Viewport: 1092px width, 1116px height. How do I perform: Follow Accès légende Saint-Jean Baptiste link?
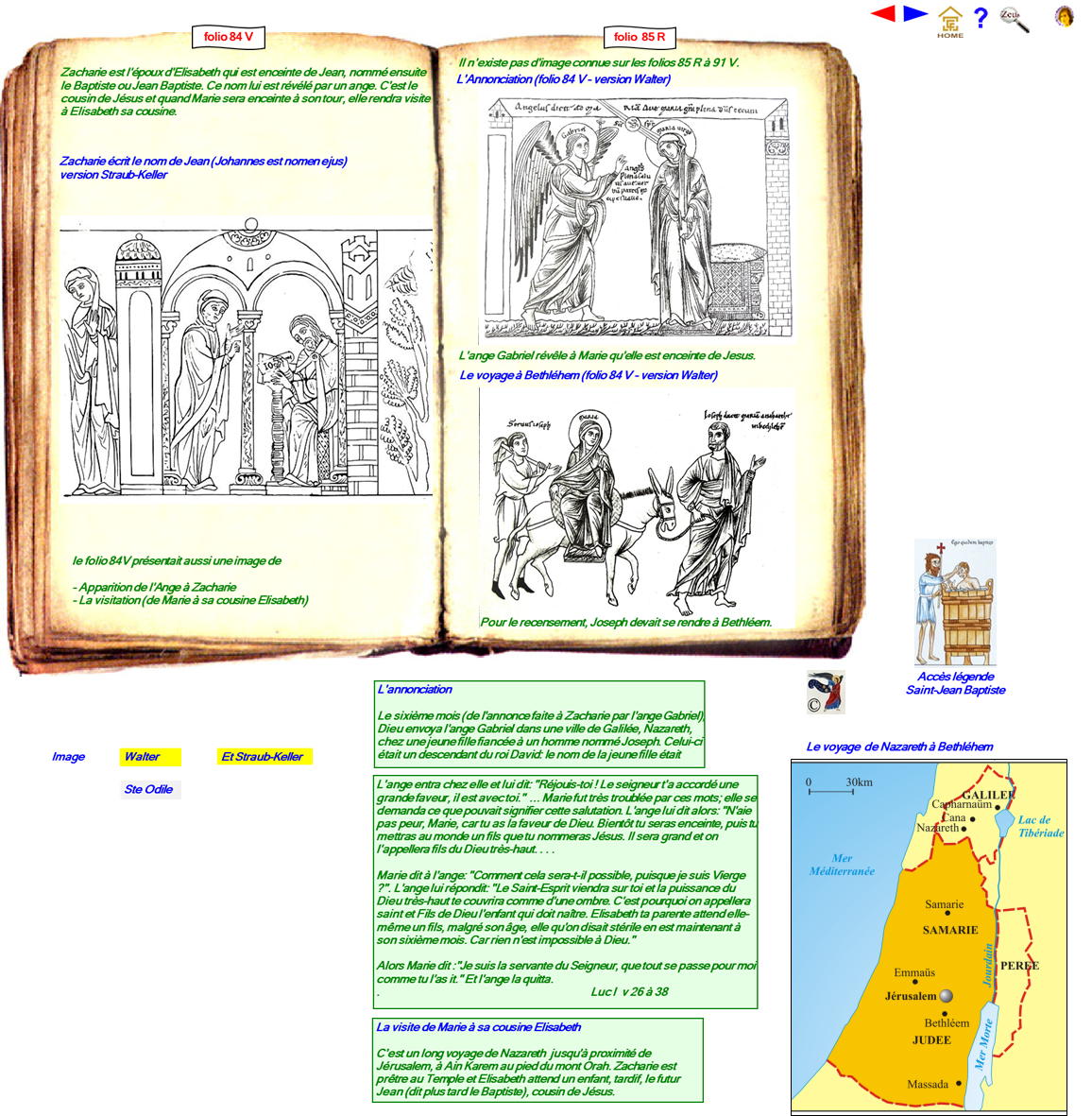coord(955,683)
